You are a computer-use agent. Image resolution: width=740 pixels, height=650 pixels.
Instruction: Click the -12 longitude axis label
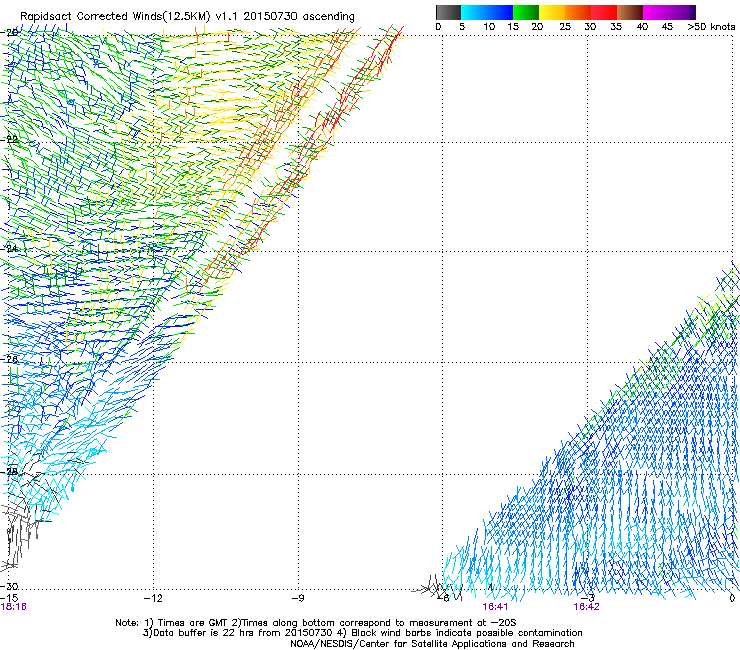pos(152,599)
